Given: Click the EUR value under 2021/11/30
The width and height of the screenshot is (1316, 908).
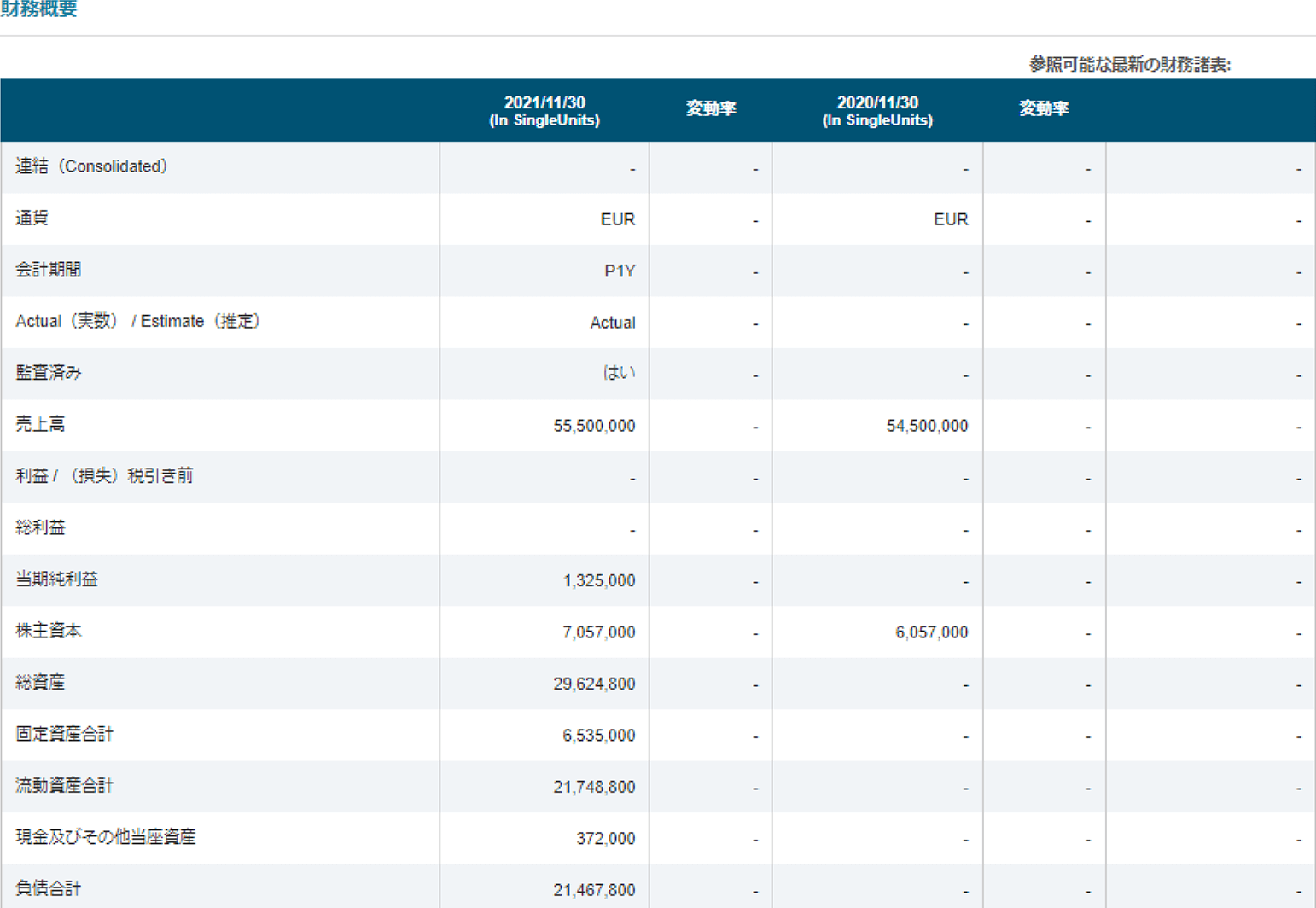Looking at the screenshot, I should coord(617,219).
